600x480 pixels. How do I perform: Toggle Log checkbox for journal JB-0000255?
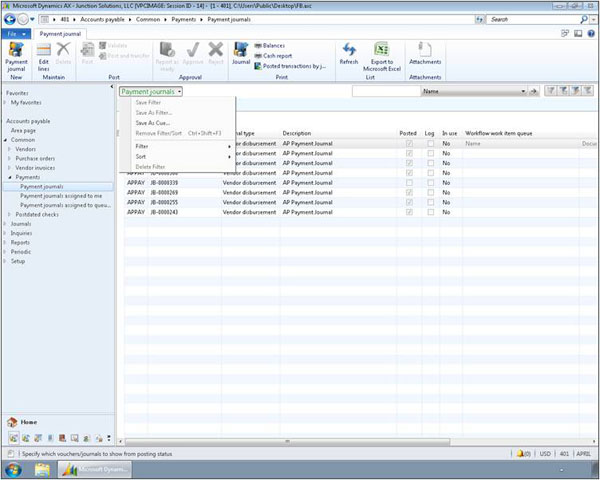tap(430, 202)
